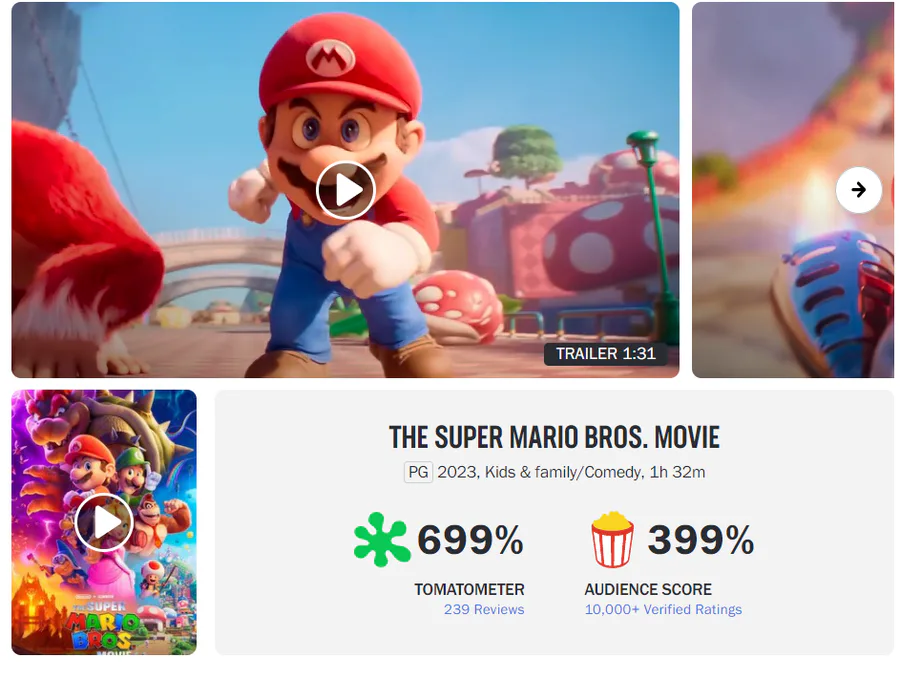Click the AUDIENCE SCORE label

648,589
